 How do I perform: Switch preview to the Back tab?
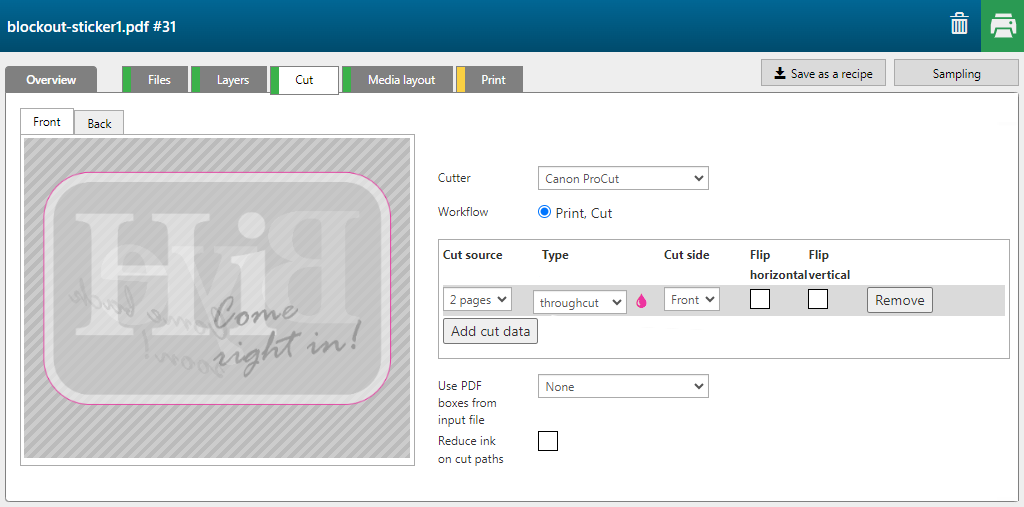99,124
